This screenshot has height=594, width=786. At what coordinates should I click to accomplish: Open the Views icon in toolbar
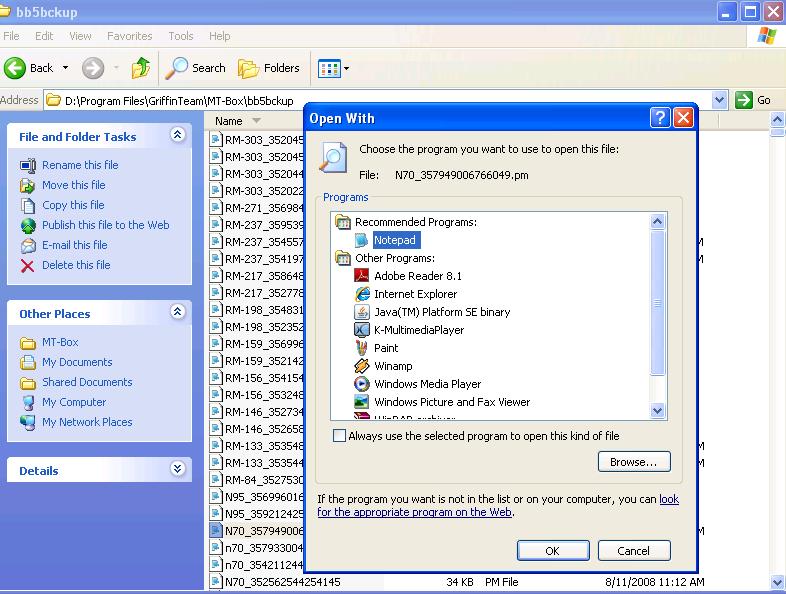329,68
